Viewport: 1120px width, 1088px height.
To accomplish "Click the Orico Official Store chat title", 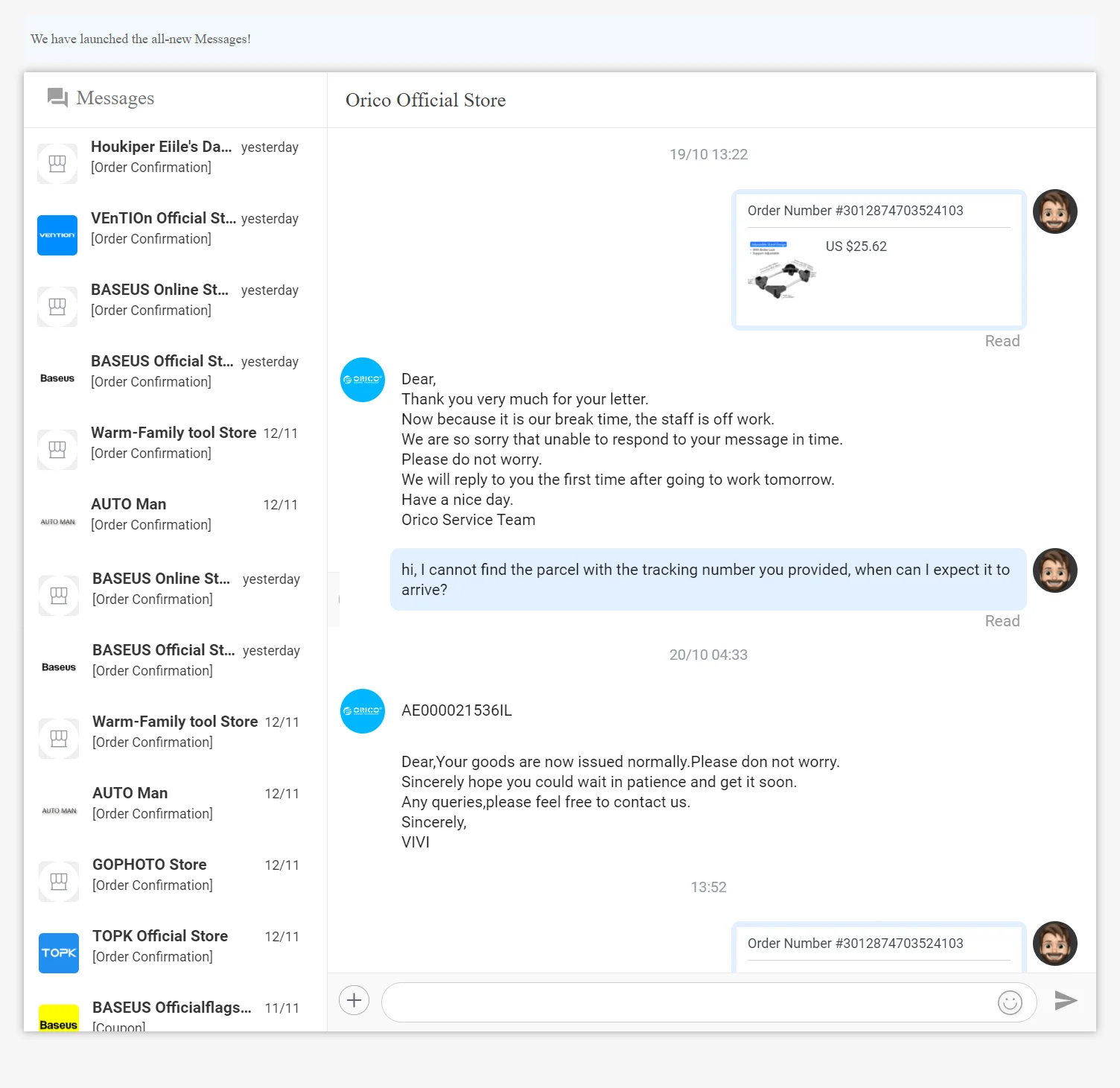I will 426,100.
